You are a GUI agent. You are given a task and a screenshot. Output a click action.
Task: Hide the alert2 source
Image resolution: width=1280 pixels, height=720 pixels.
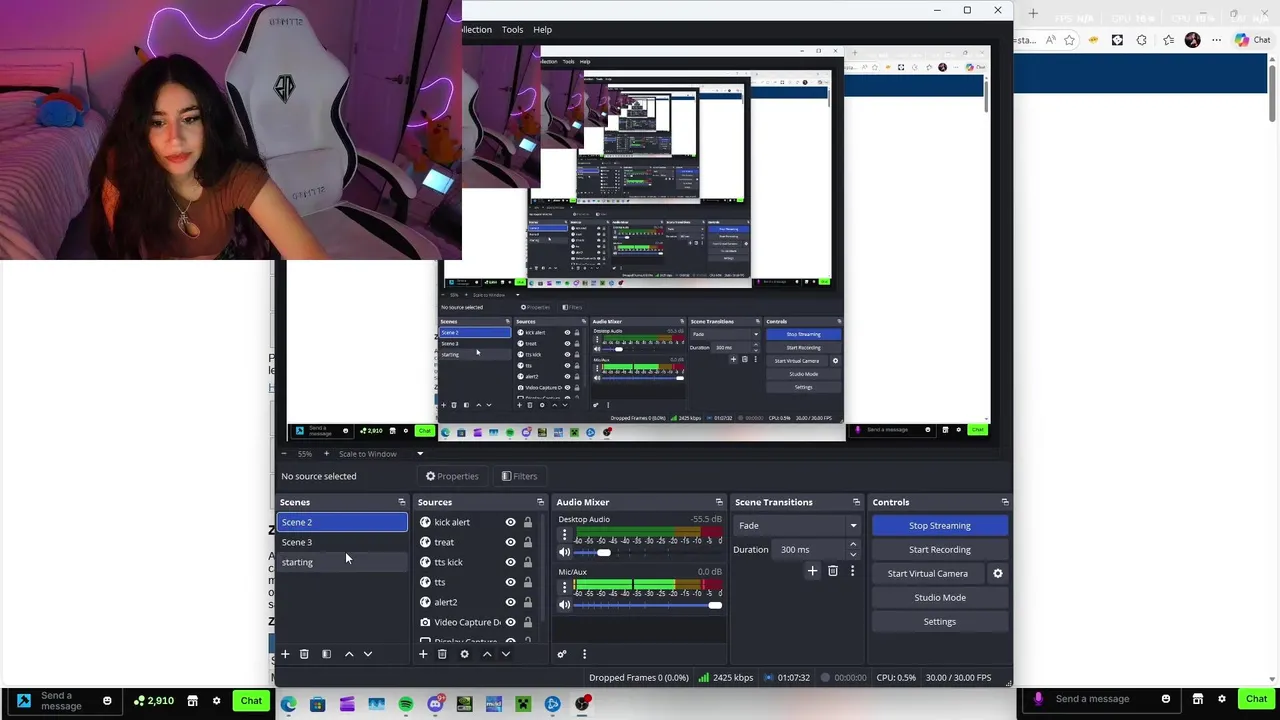coord(510,602)
